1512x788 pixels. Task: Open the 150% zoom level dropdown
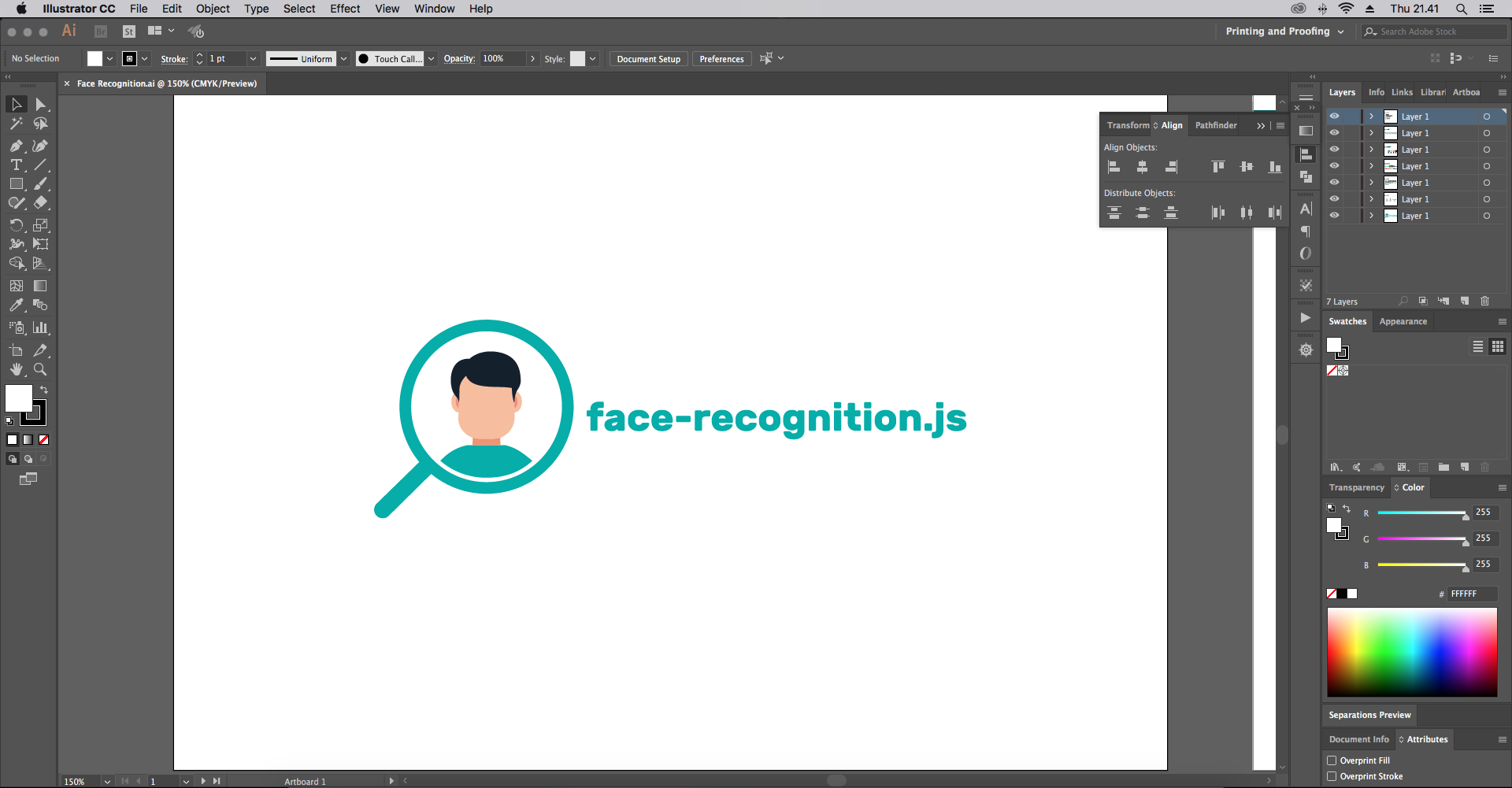pos(107,782)
